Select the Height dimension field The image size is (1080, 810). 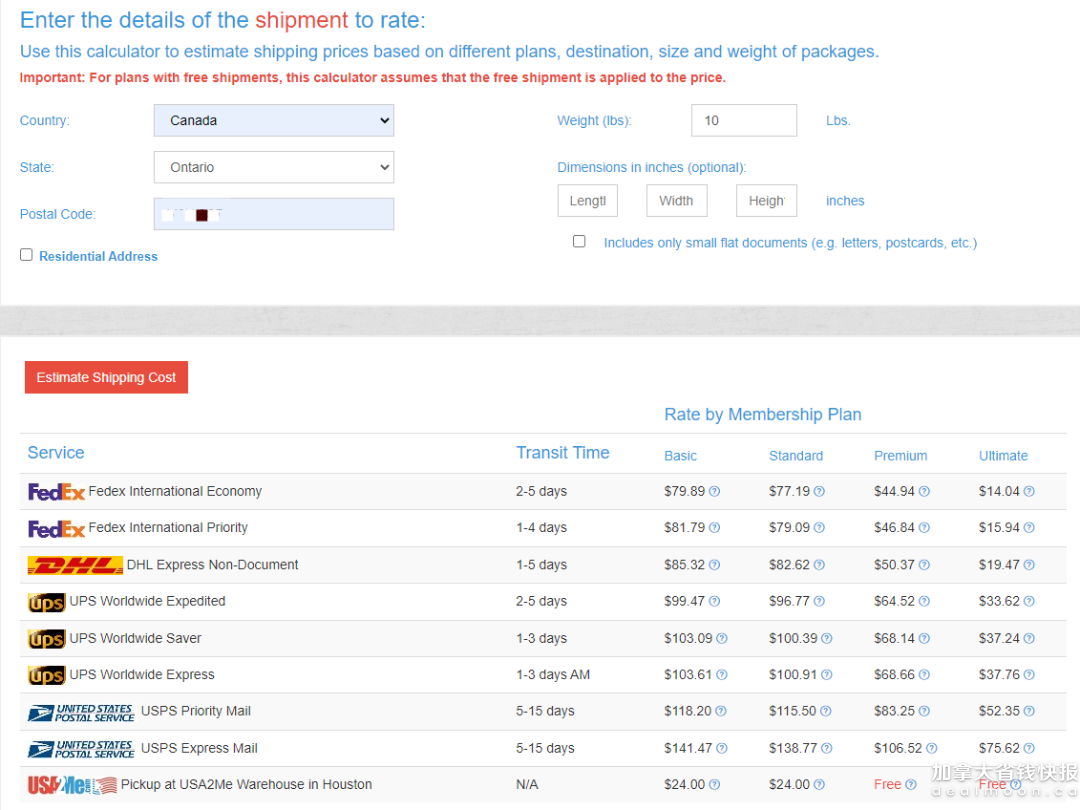tap(766, 201)
